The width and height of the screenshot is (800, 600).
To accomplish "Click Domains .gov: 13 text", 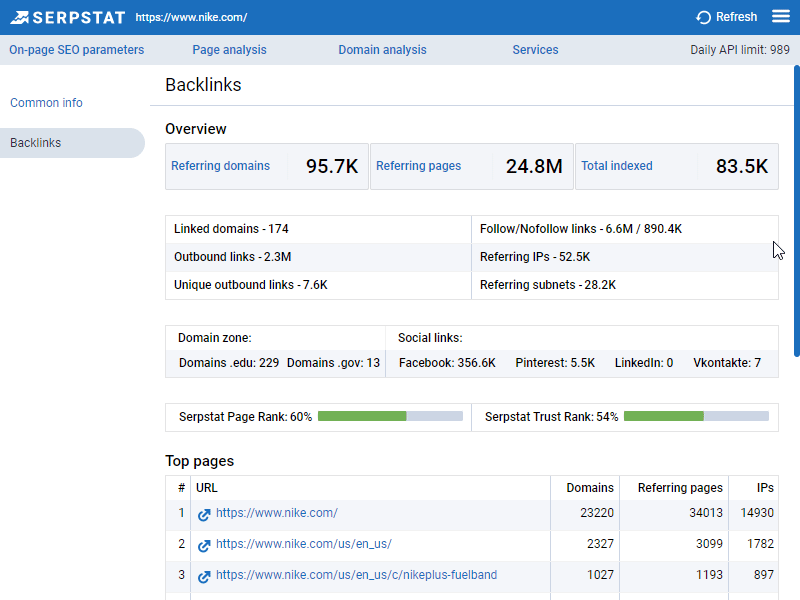I will [333, 363].
